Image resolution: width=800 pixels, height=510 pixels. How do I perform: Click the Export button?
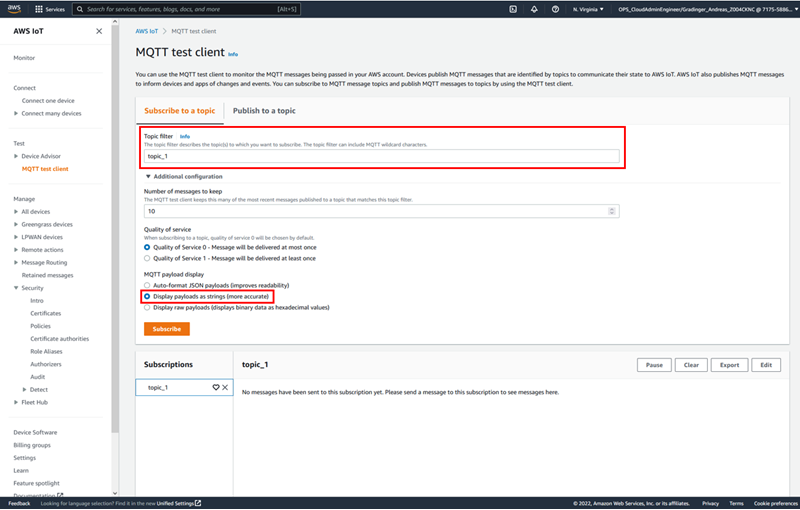point(729,365)
